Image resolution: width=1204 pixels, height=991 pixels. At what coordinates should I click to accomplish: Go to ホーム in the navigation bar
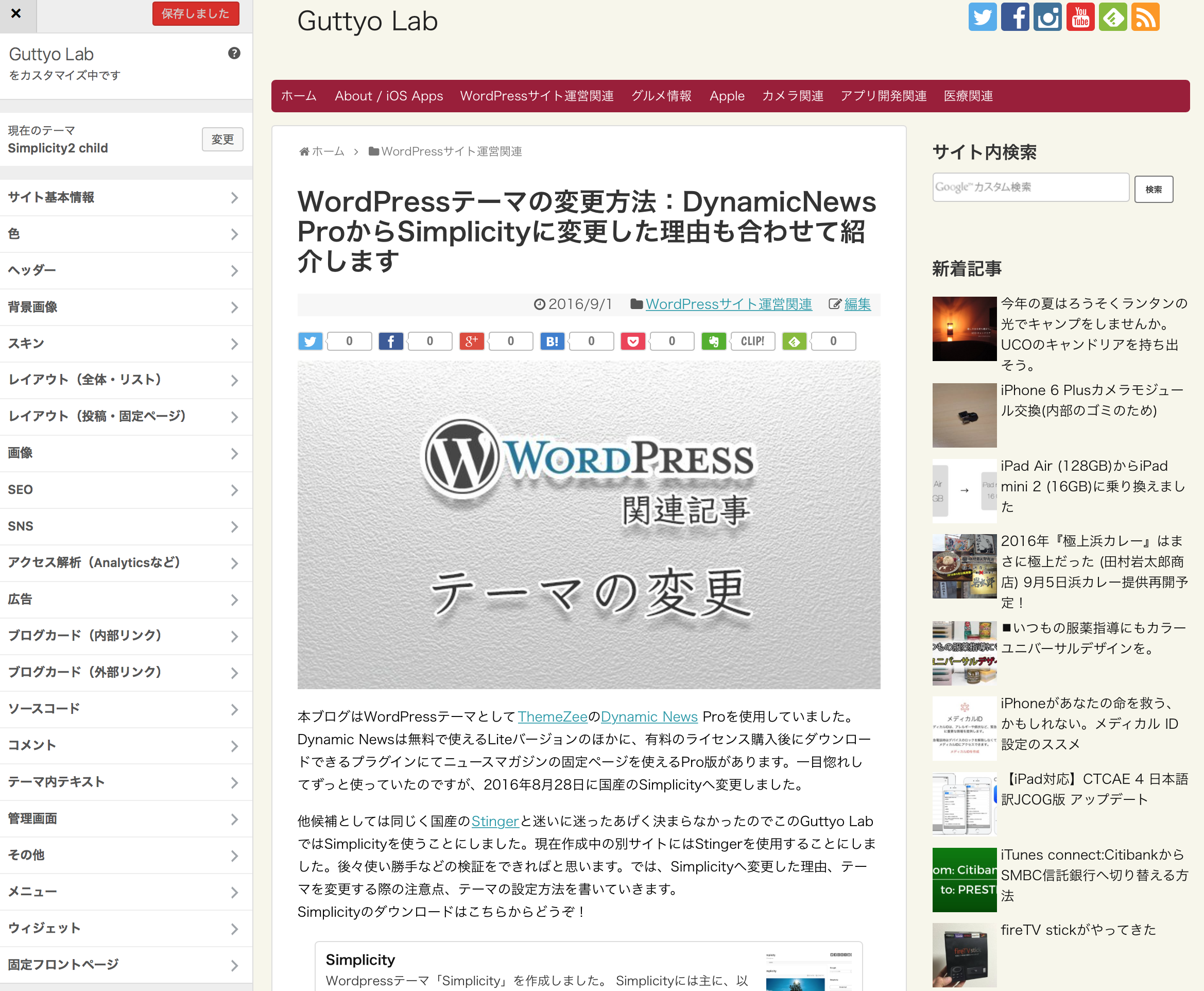click(299, 96)
